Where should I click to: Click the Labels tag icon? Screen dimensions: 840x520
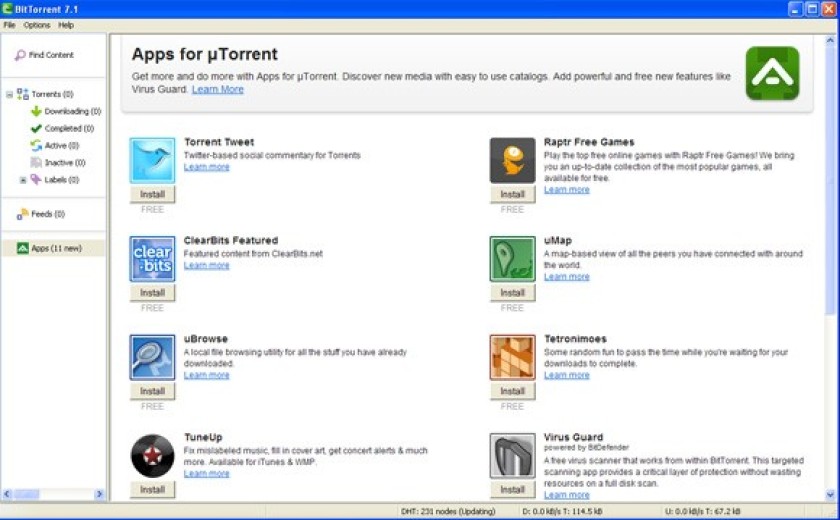36,179
